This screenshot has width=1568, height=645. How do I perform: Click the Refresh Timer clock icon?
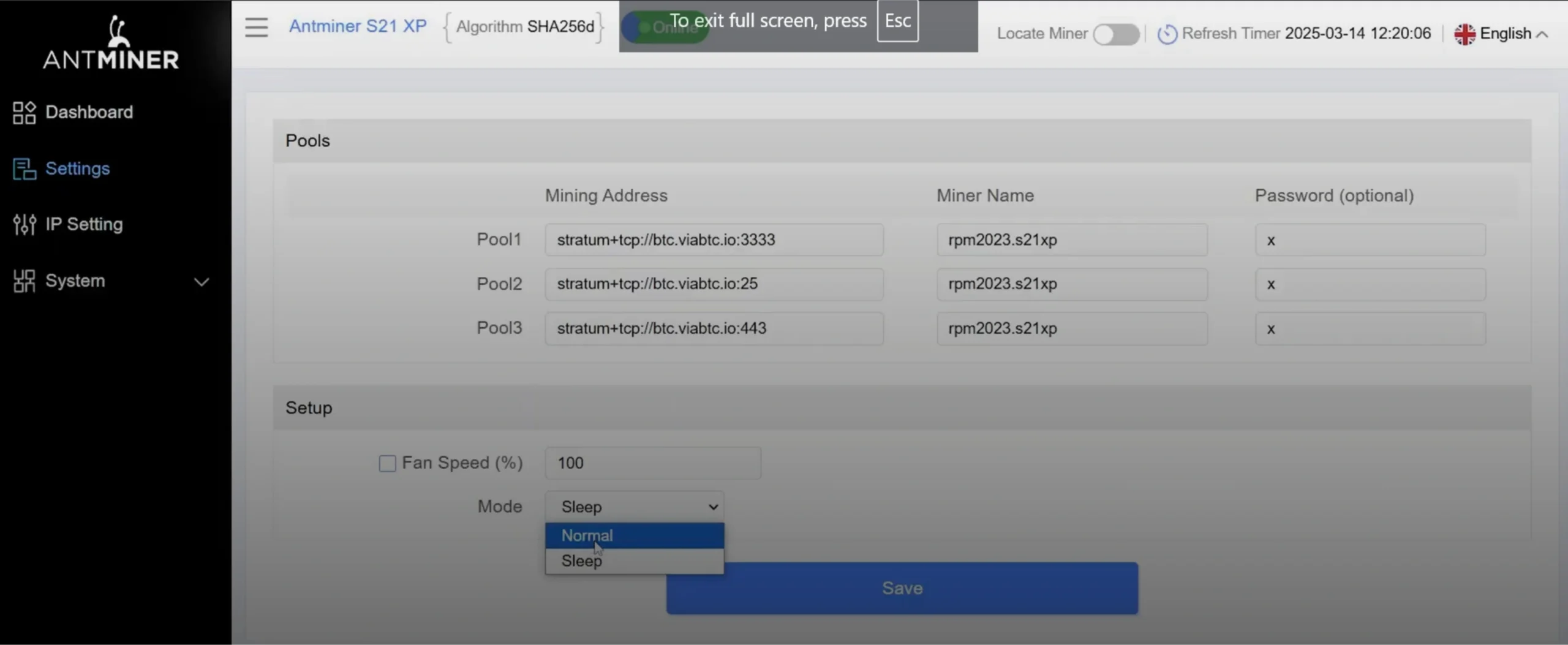click(1167, 34)
